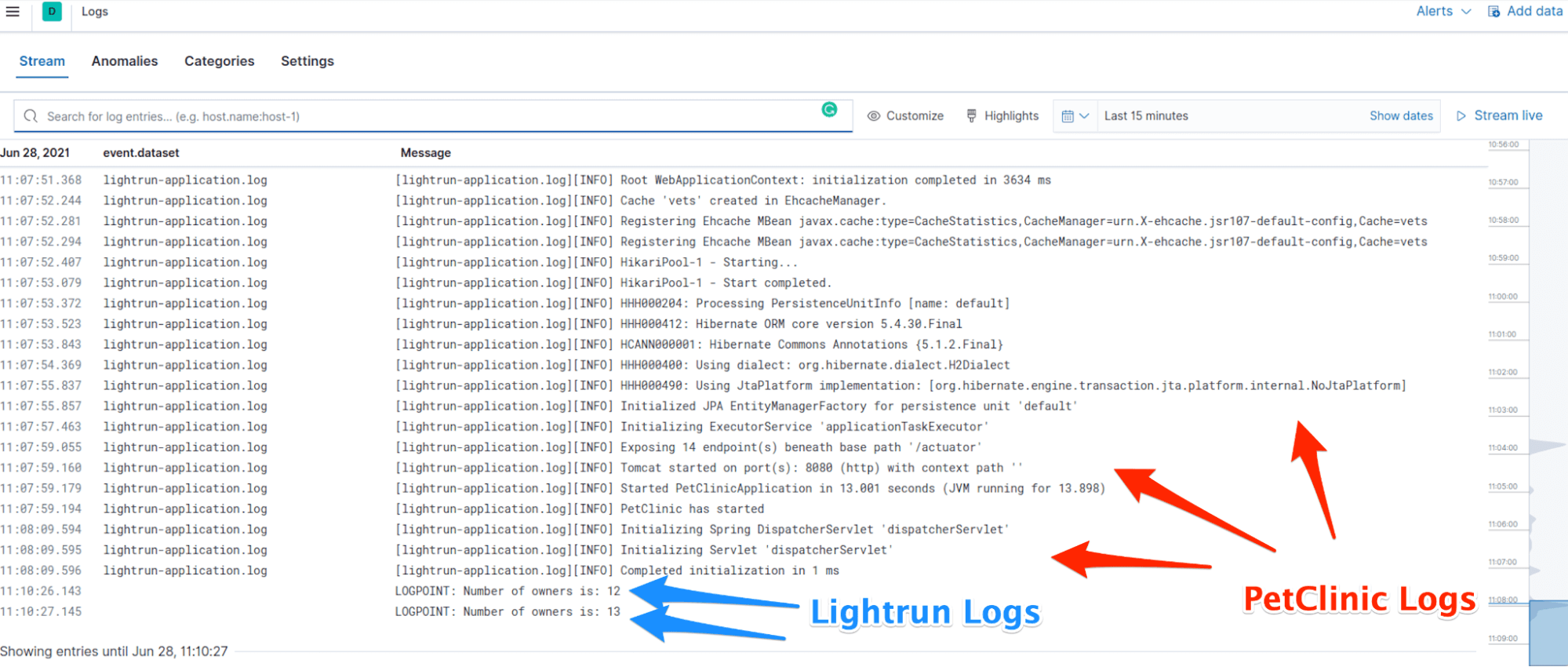The width and height of the screenshot is (1568, 667).
Task: Click the Customize eye icon
Action: click(873, 116)
